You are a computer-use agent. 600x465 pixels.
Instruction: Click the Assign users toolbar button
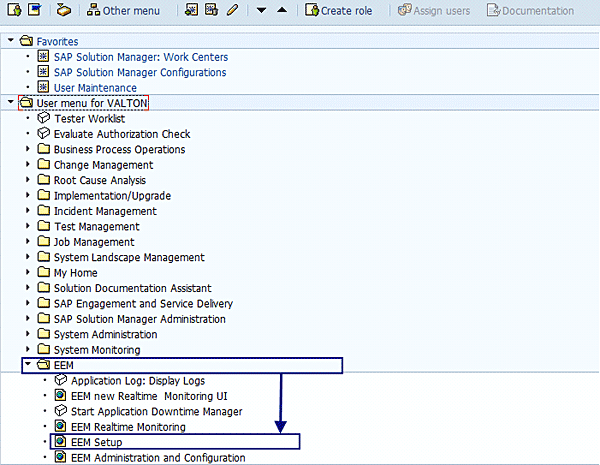(433, 10)
